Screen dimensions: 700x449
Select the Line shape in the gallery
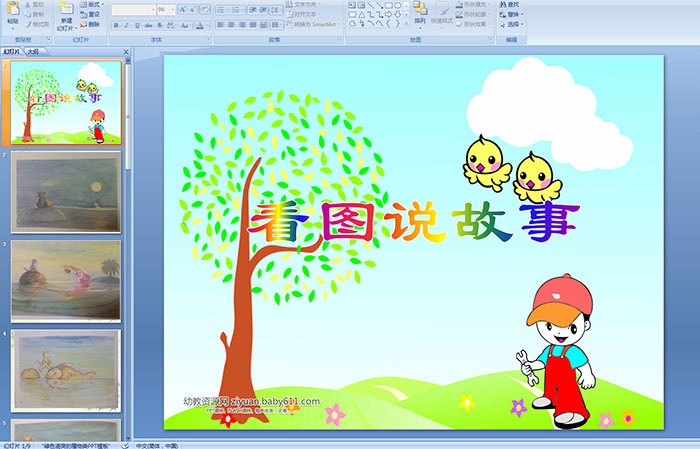(370, 5)
